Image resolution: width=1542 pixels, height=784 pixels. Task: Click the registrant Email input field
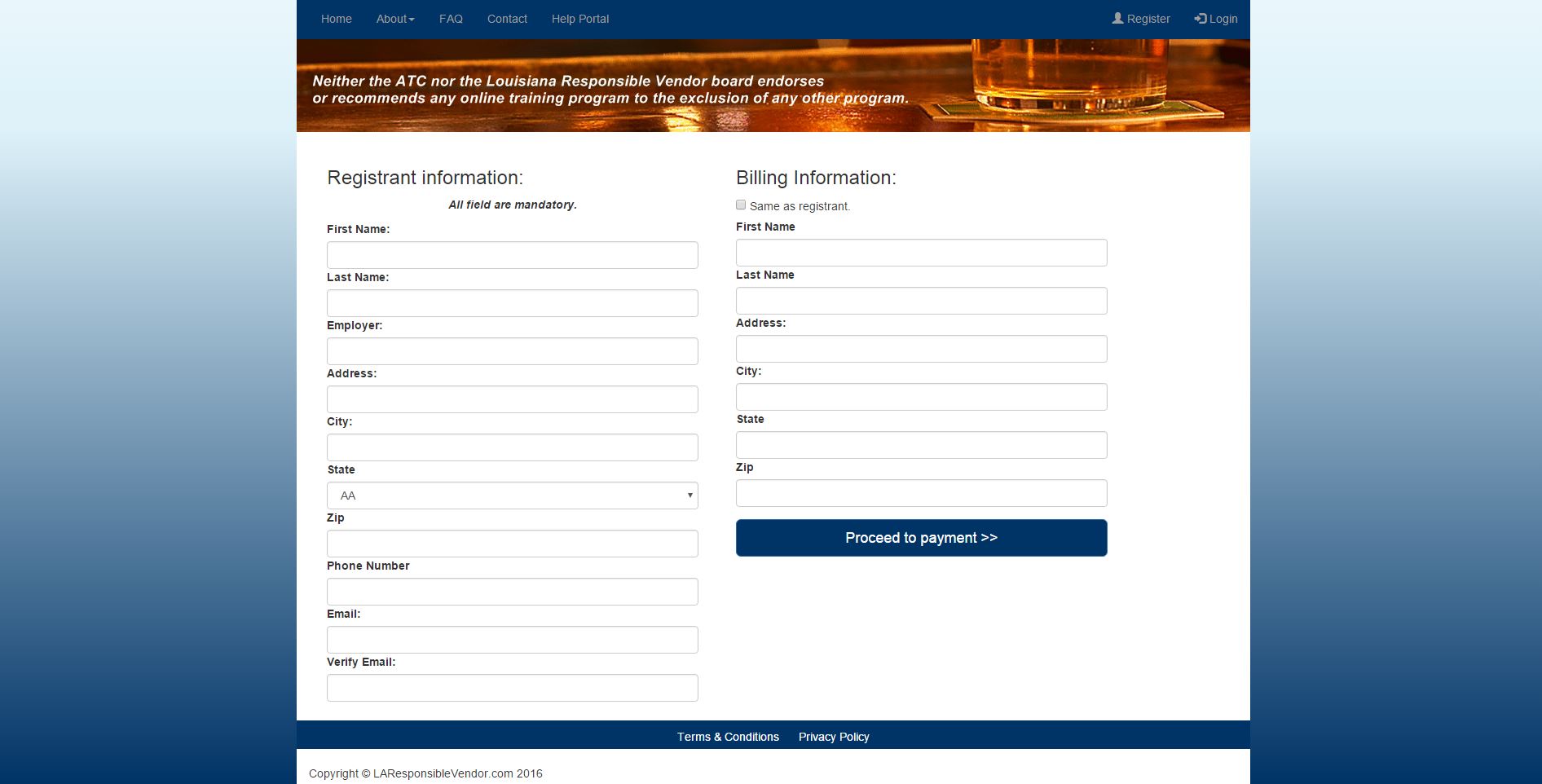pyautogui.click(x=512, y=640)
